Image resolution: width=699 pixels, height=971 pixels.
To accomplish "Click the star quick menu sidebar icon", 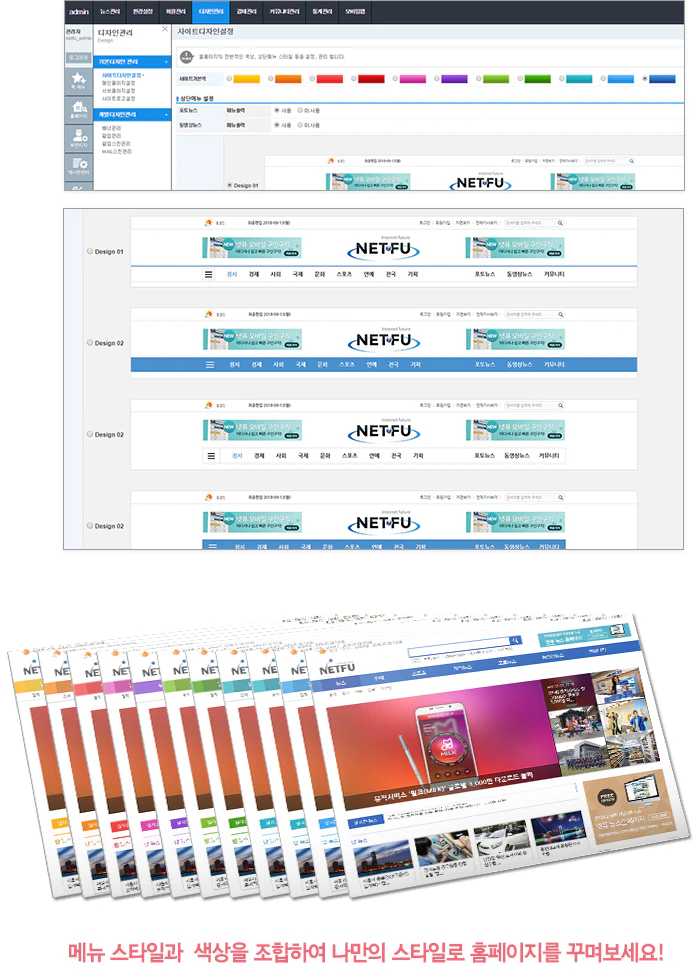I will click(x=78, y=82).
